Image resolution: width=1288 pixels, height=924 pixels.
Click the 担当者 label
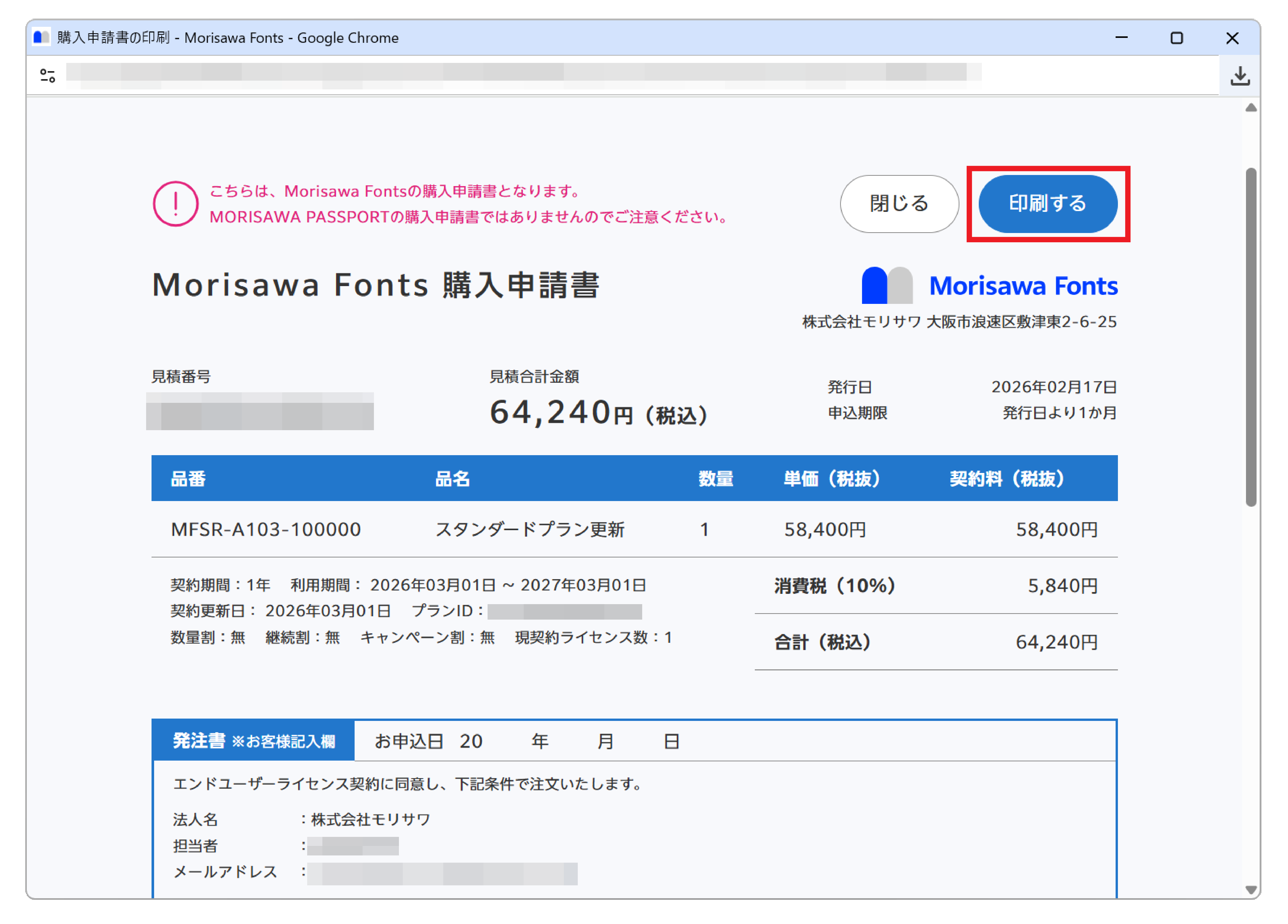pos(195,846)
